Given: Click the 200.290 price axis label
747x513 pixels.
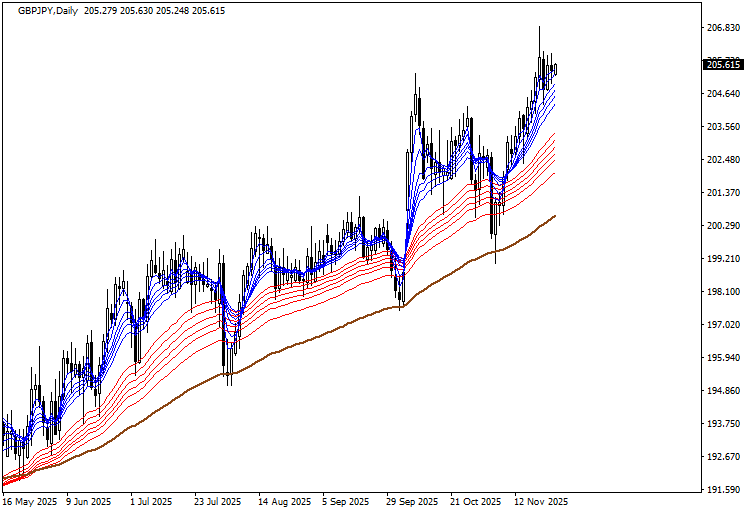Looking at the screenshot, I should 722,226.
